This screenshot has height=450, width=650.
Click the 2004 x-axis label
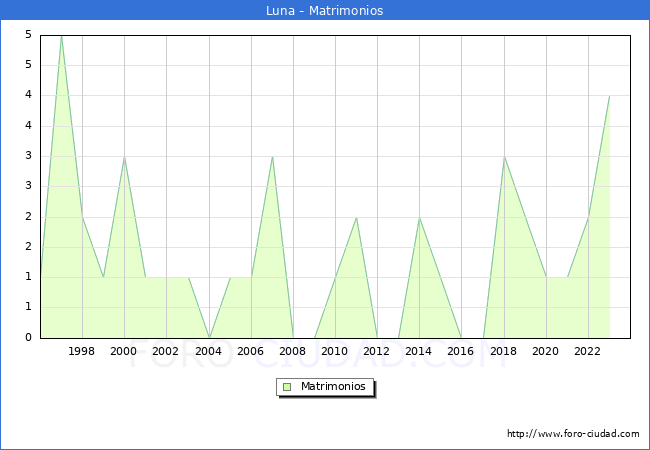pyautogui.click(x=209, y=351)
